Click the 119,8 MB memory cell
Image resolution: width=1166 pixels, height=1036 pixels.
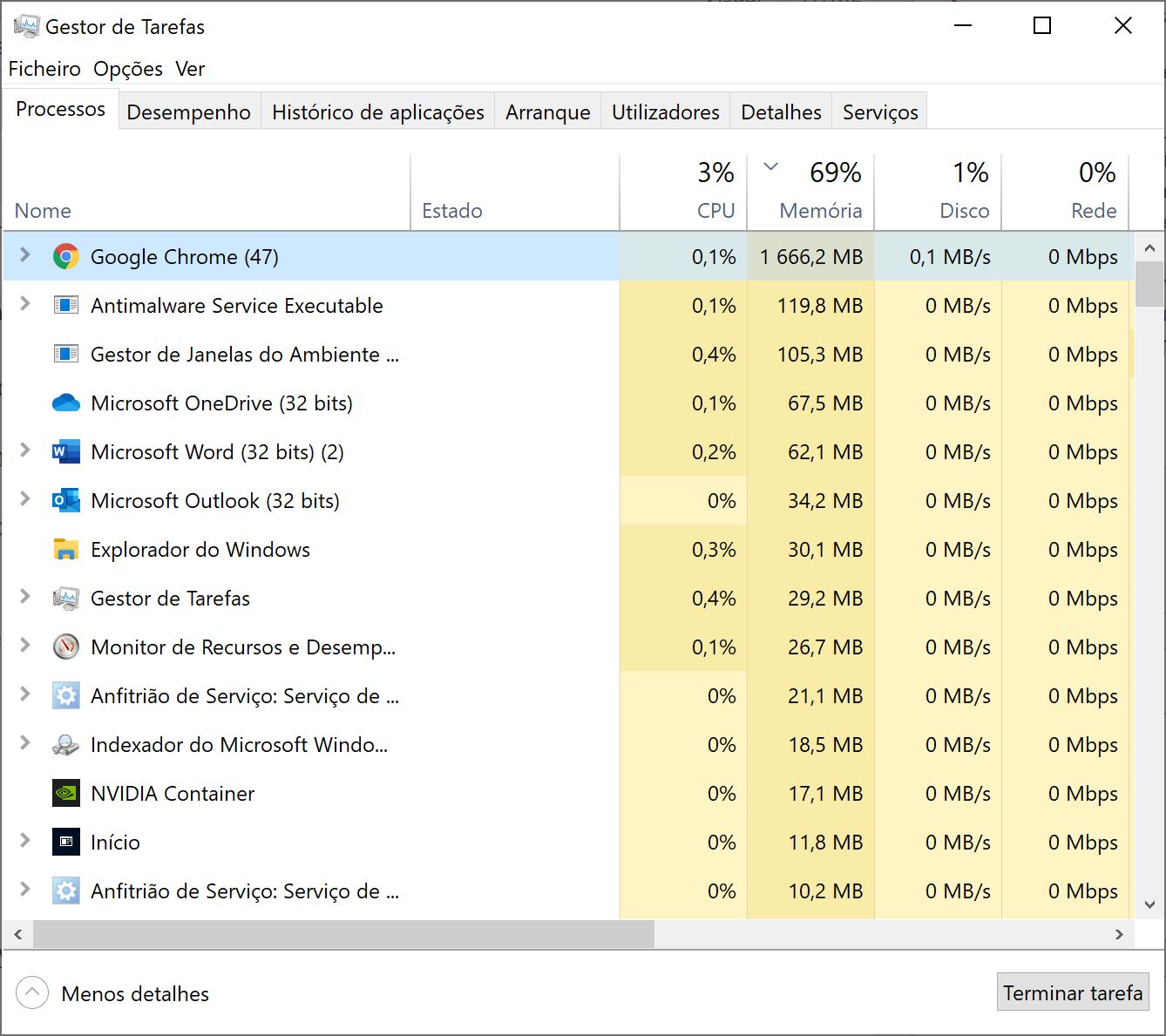(x=810, y=306)
